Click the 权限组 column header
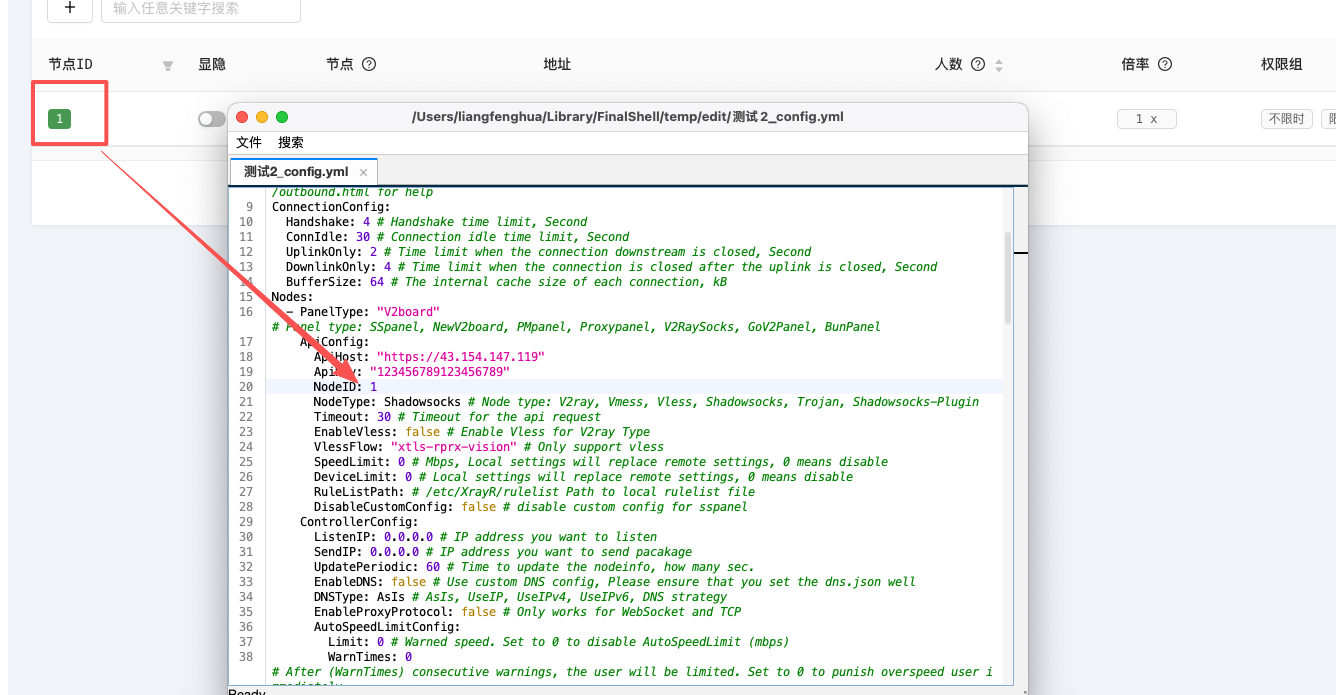Image resolution: width=1336 pixels, height=695 pixels. [1282, 64]
